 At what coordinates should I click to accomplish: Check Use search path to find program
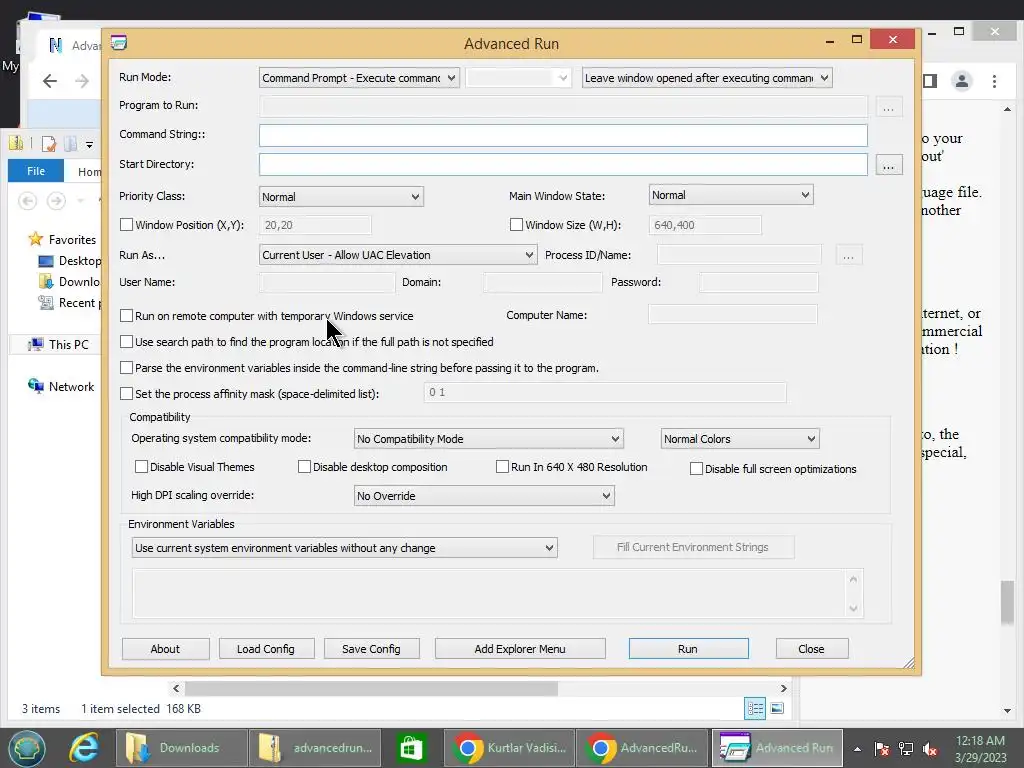[x=126, y=342]
